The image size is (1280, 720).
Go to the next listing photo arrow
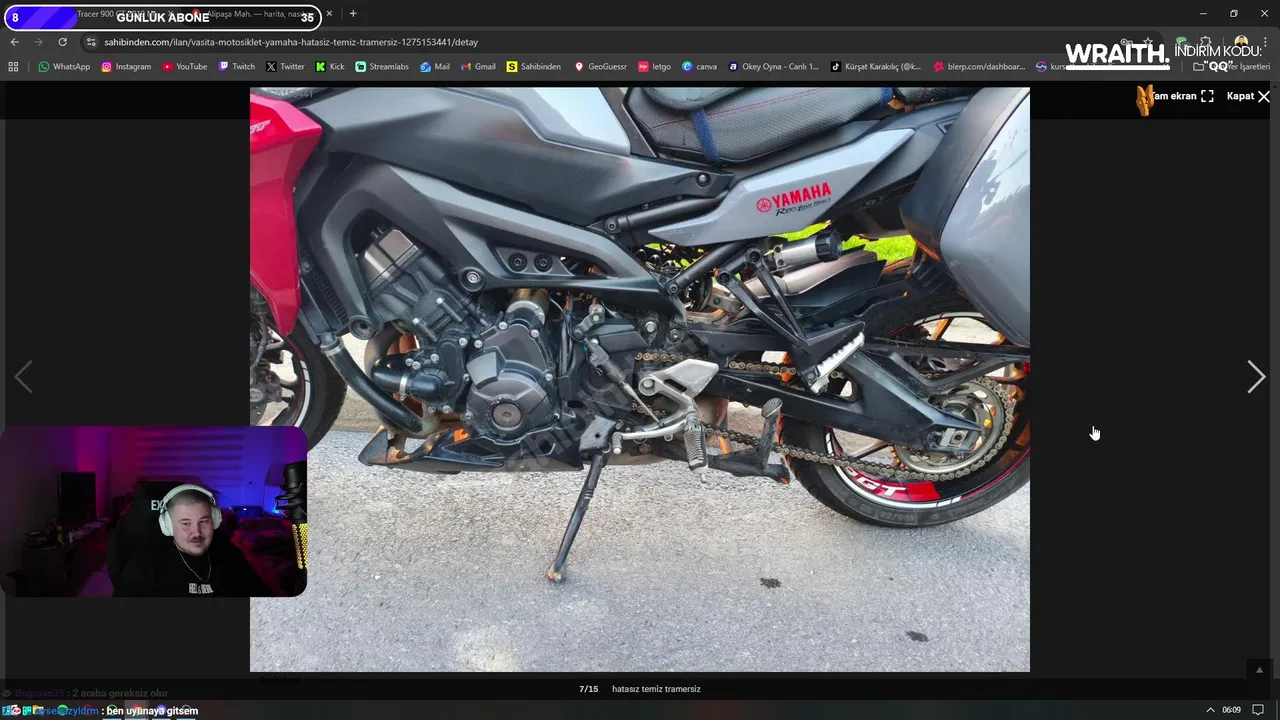click(1256, 377)
